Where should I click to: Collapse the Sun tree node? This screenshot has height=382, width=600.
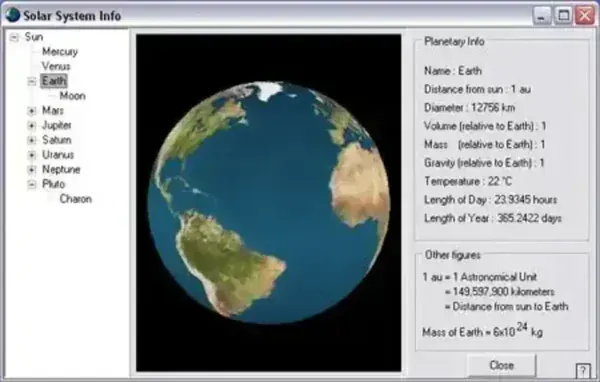(x=14, y=38)
